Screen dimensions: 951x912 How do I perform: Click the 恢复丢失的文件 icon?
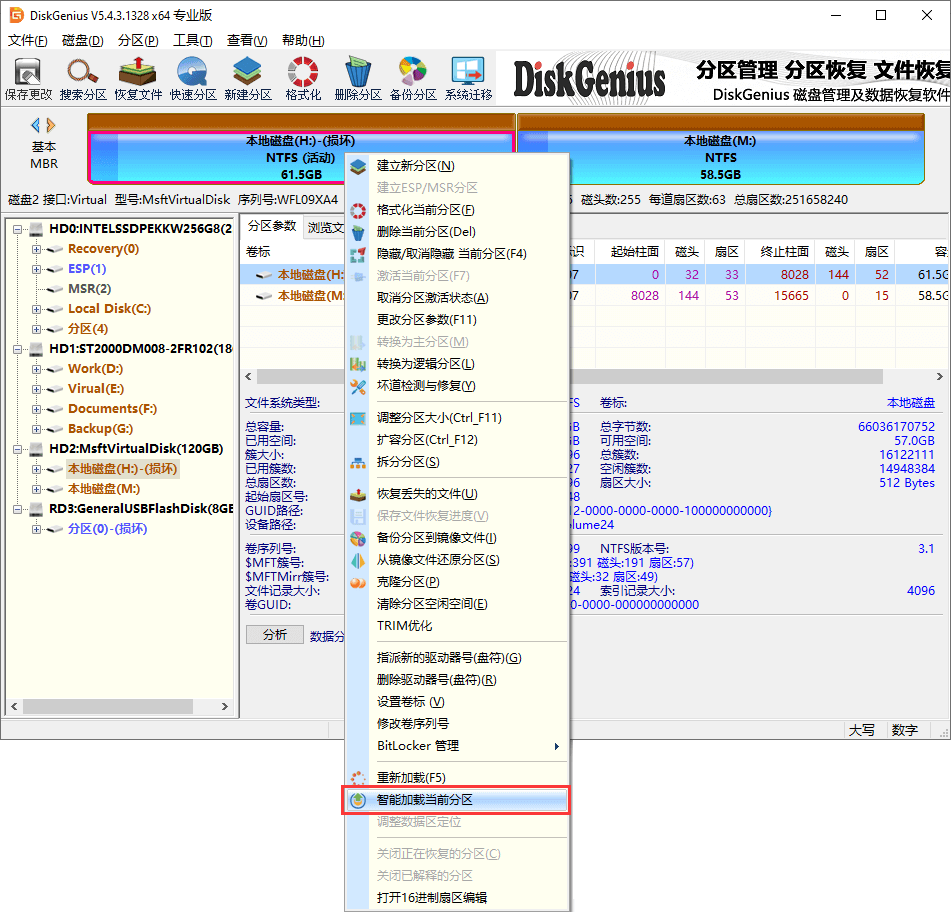point(358,495)
